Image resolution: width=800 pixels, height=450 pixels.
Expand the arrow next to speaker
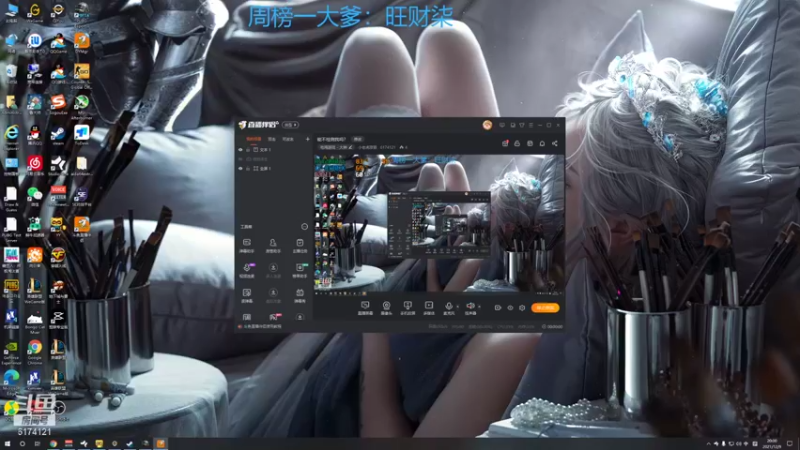(479, 306)
